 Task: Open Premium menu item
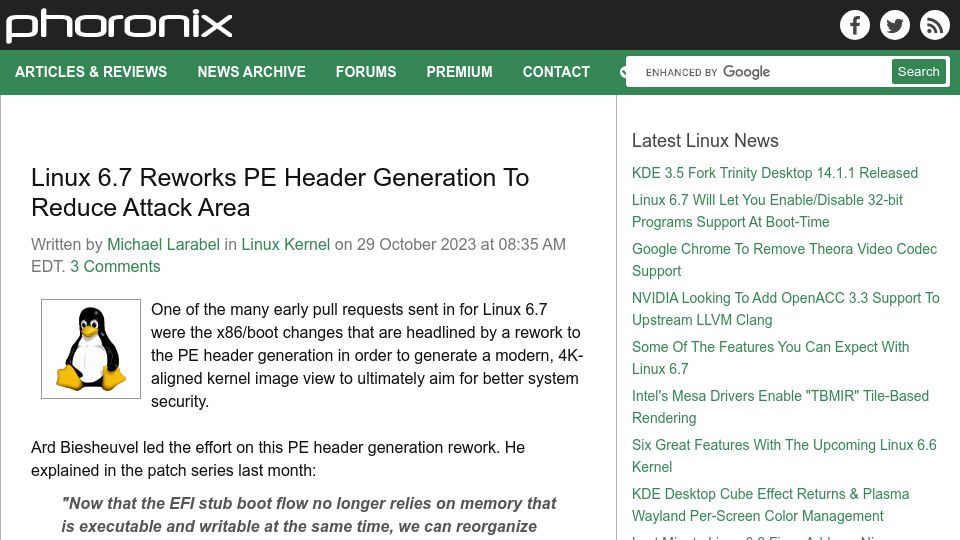click(459, 72)
